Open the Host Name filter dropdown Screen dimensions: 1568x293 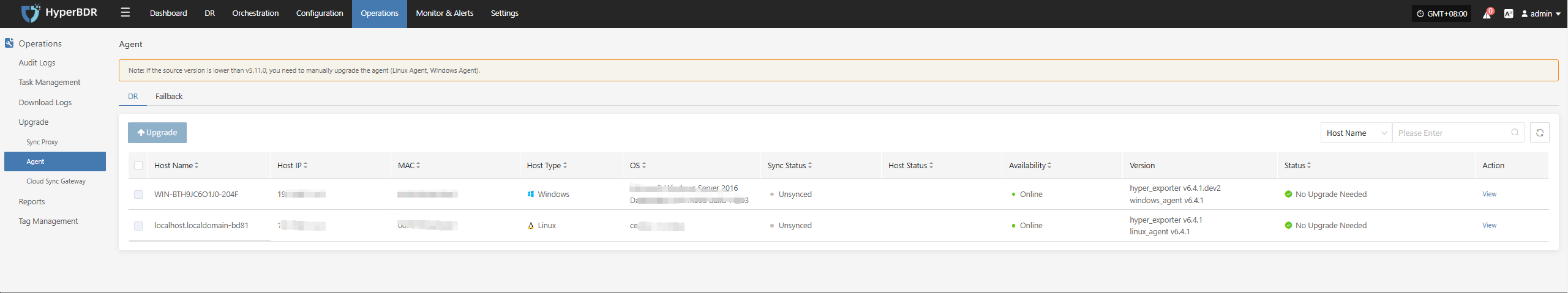(1356, 133)
